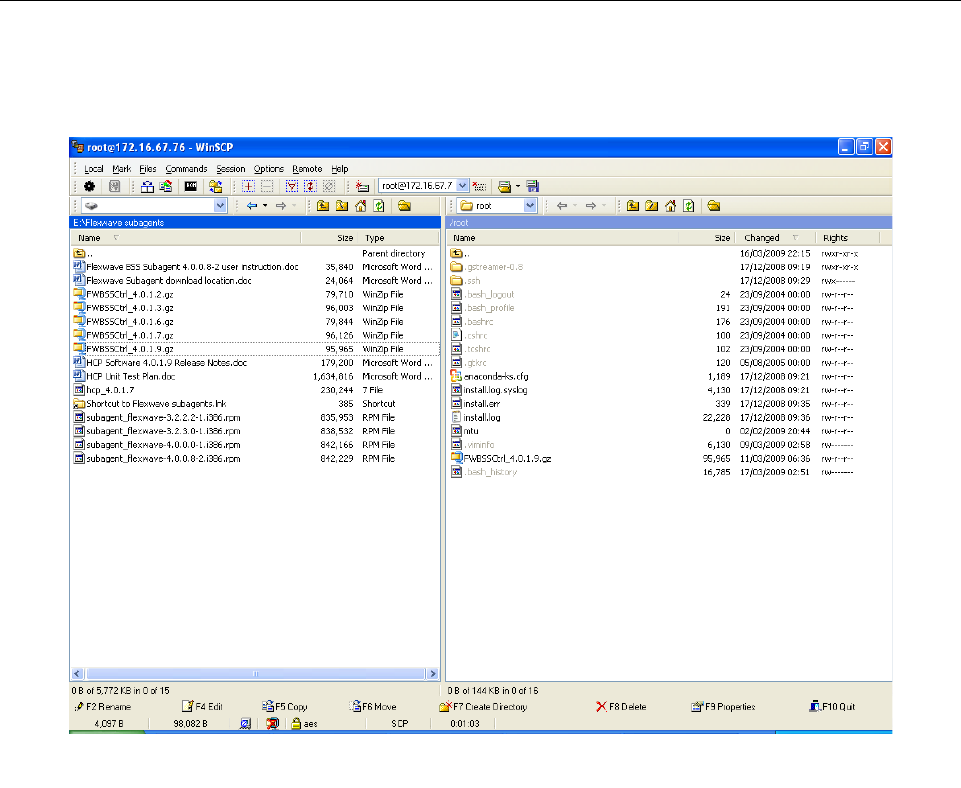Go to local Home Directory
The image size is (961, 788).
click(360, 206)
